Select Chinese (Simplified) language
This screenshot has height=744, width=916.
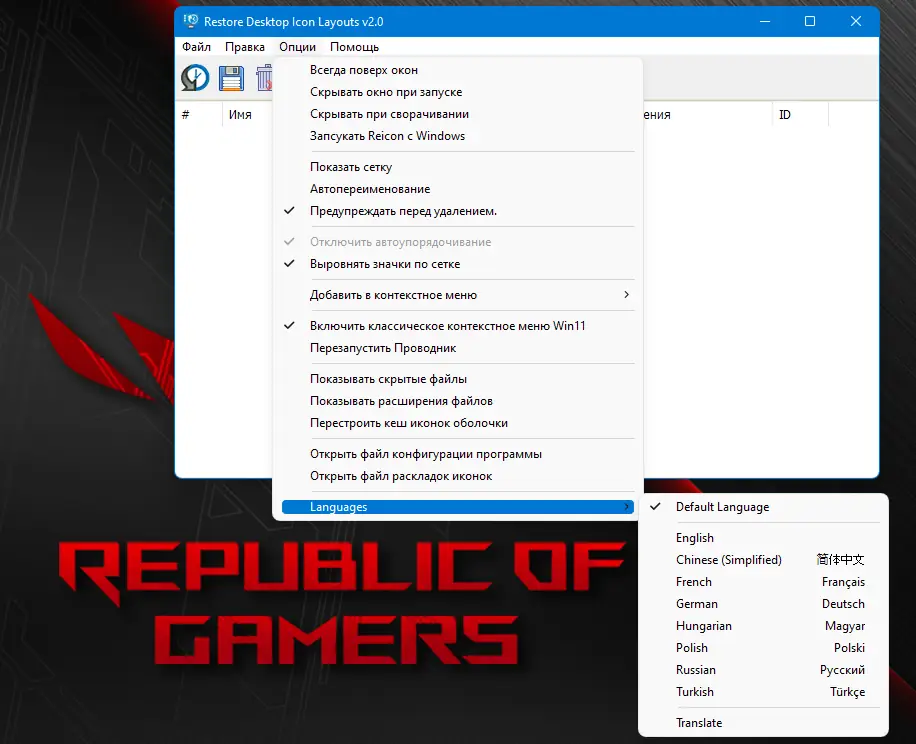(x=764, y=560)
